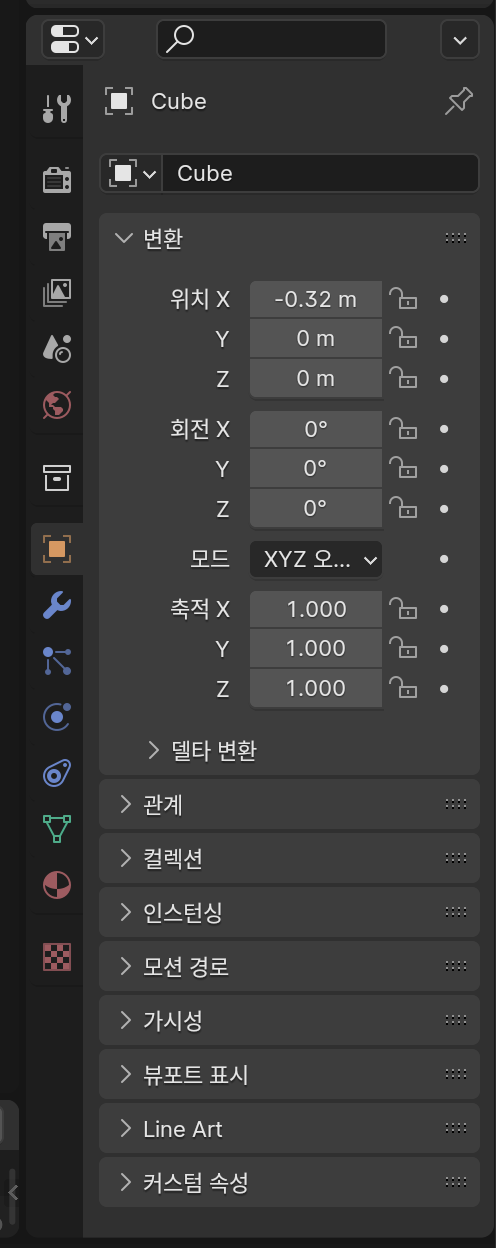
Task: Open the World properties tab
Action: click(x=57, y=404)
